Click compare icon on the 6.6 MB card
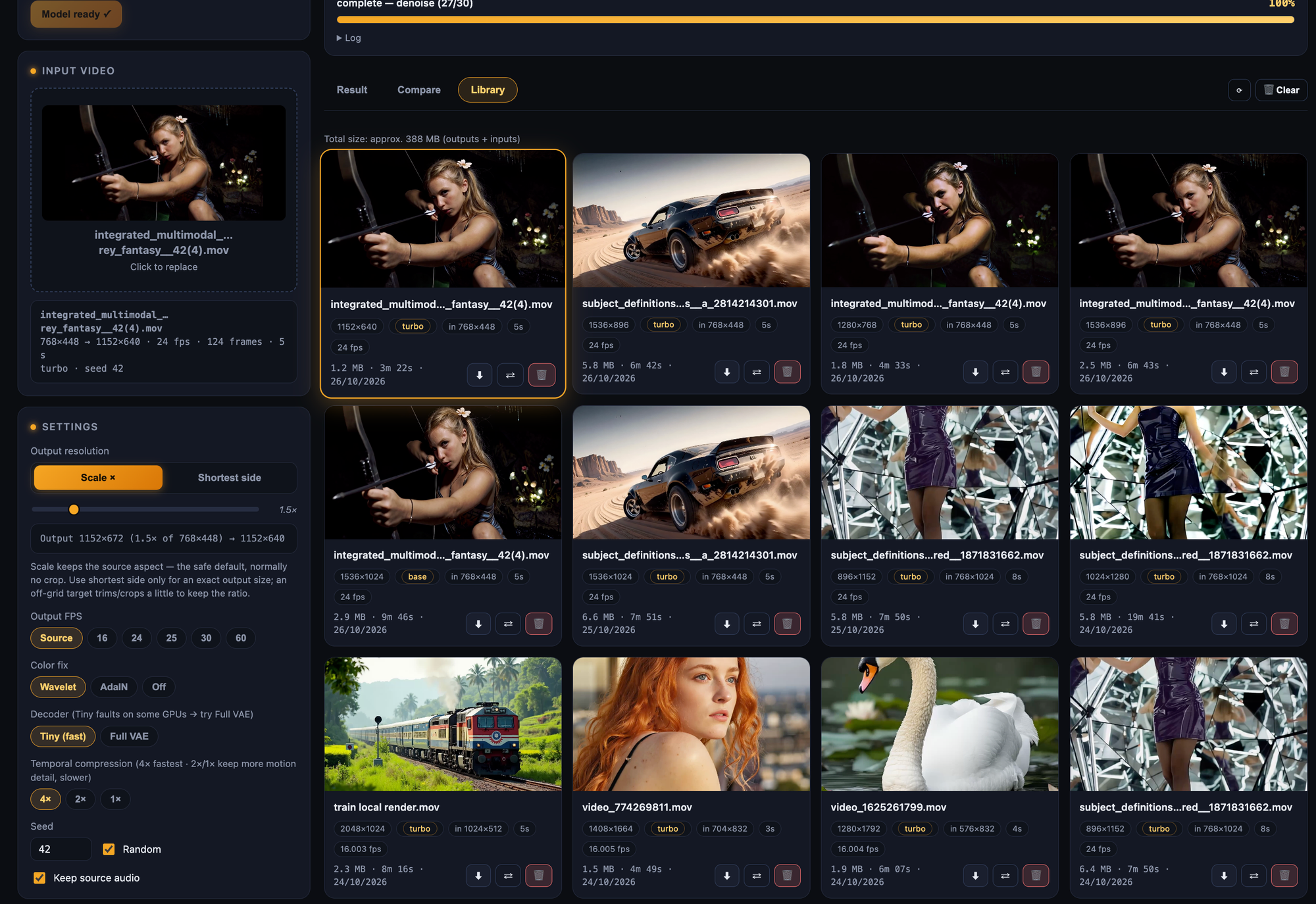Image resolution: width=1316 pixels, height=904 pixels. [757, 624]
